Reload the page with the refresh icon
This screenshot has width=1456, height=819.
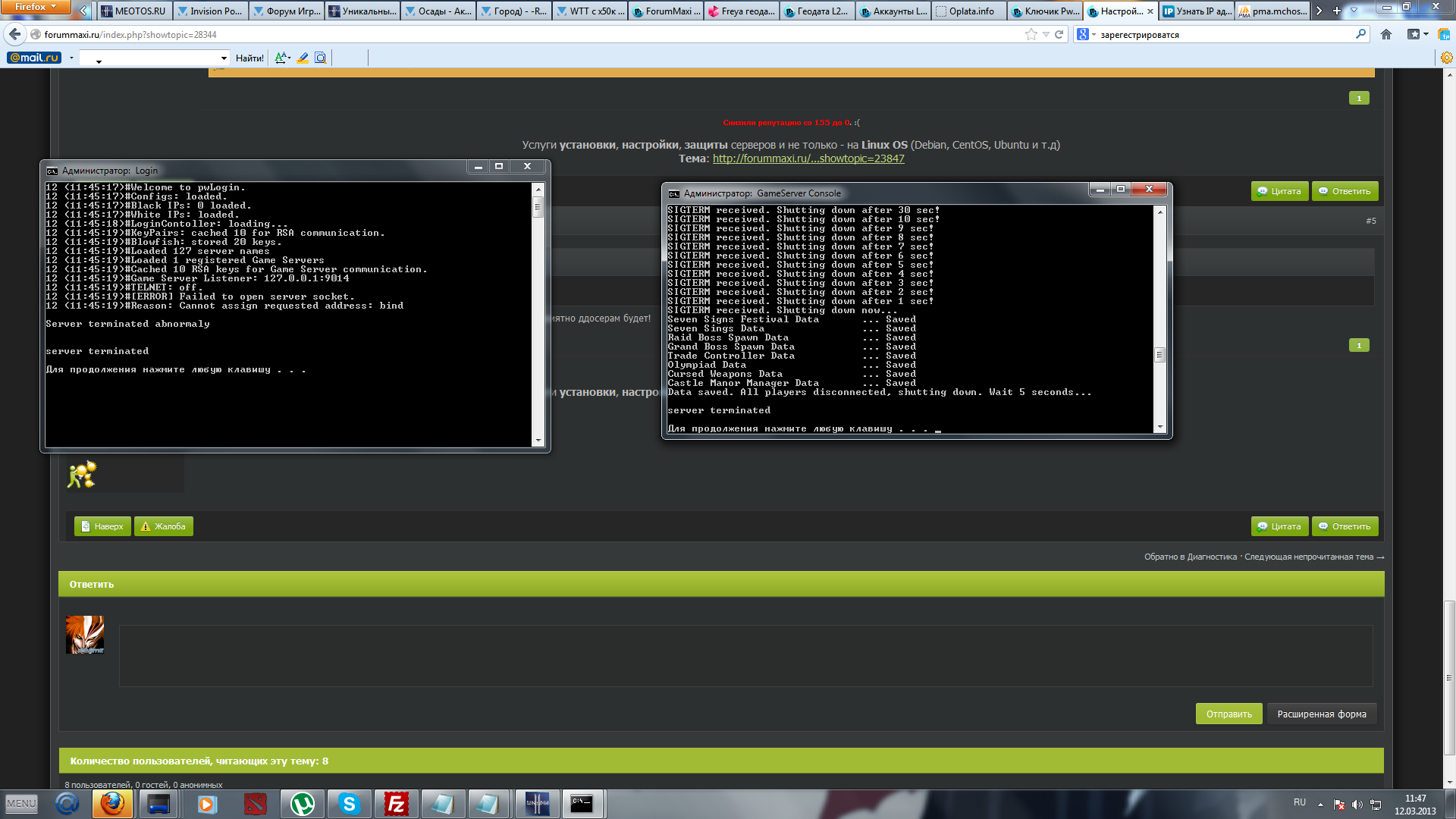[x=1059, y=34]
